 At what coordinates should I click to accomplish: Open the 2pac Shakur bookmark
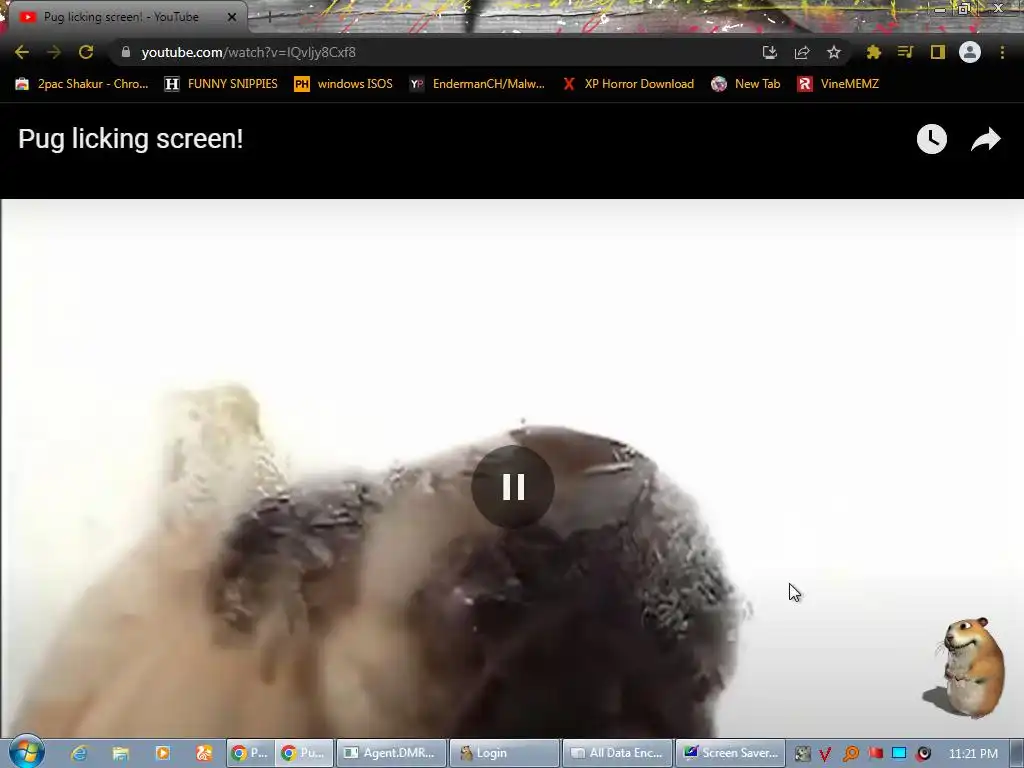(x=82, y=84)
